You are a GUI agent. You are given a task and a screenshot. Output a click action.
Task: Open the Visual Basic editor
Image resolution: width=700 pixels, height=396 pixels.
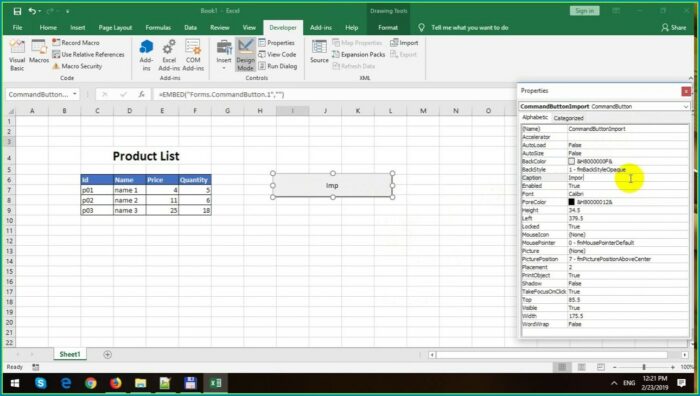point(17,55)
